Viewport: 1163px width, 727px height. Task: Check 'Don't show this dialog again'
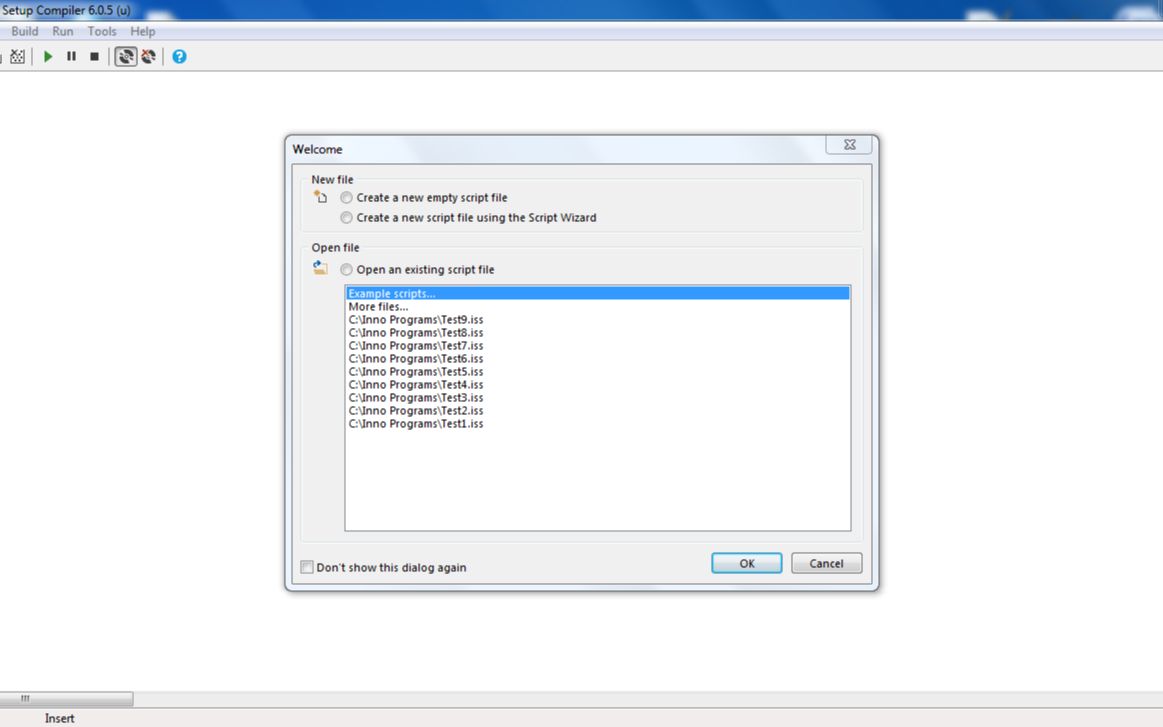[x=307, y=567]
